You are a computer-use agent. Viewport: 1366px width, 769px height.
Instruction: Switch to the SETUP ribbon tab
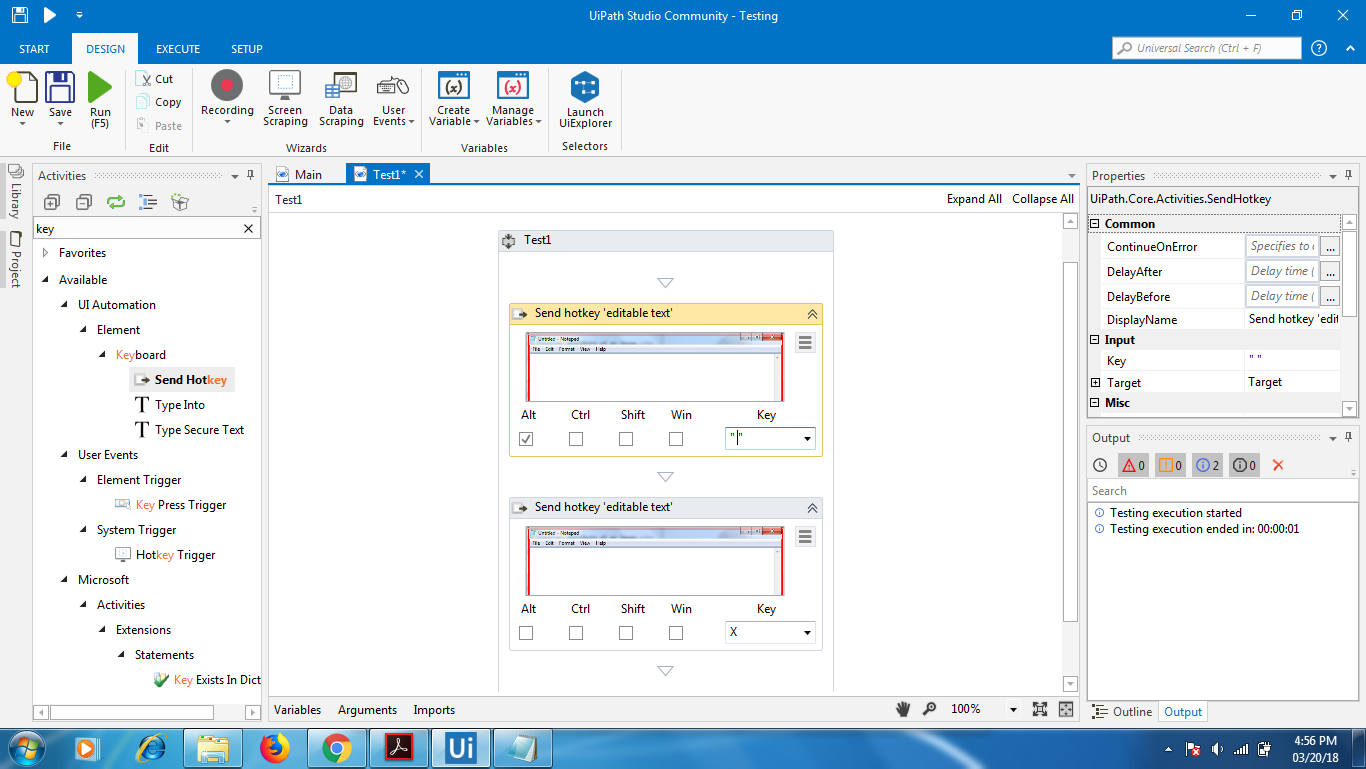[x=247, y=49]
